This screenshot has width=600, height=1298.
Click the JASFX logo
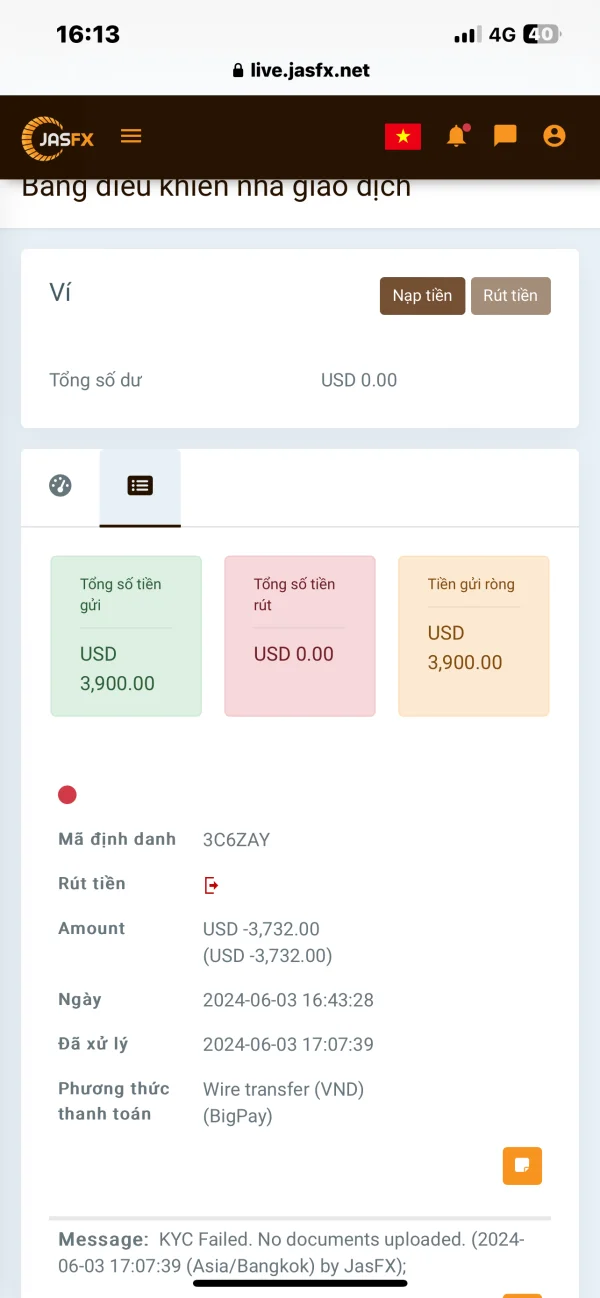pos(58,138)
